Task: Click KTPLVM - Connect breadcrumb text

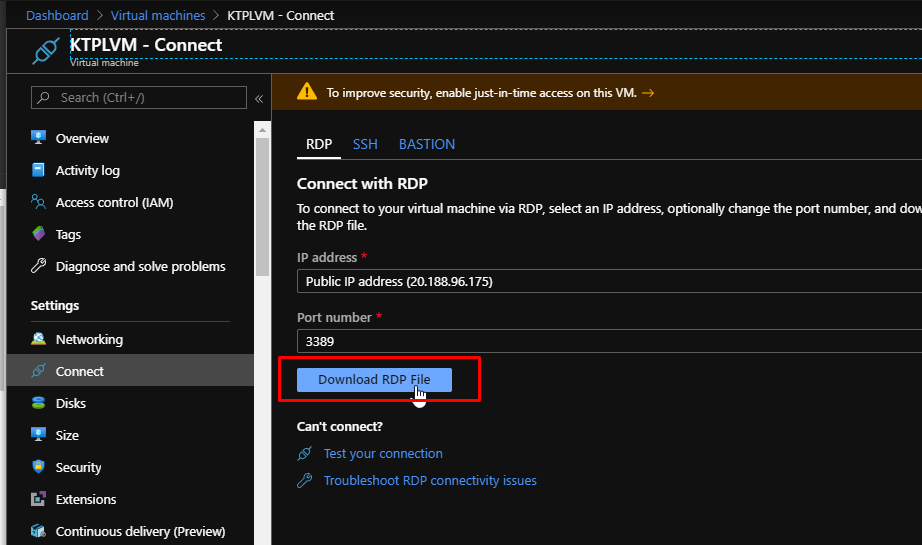Action: click(x=280, y=15)
